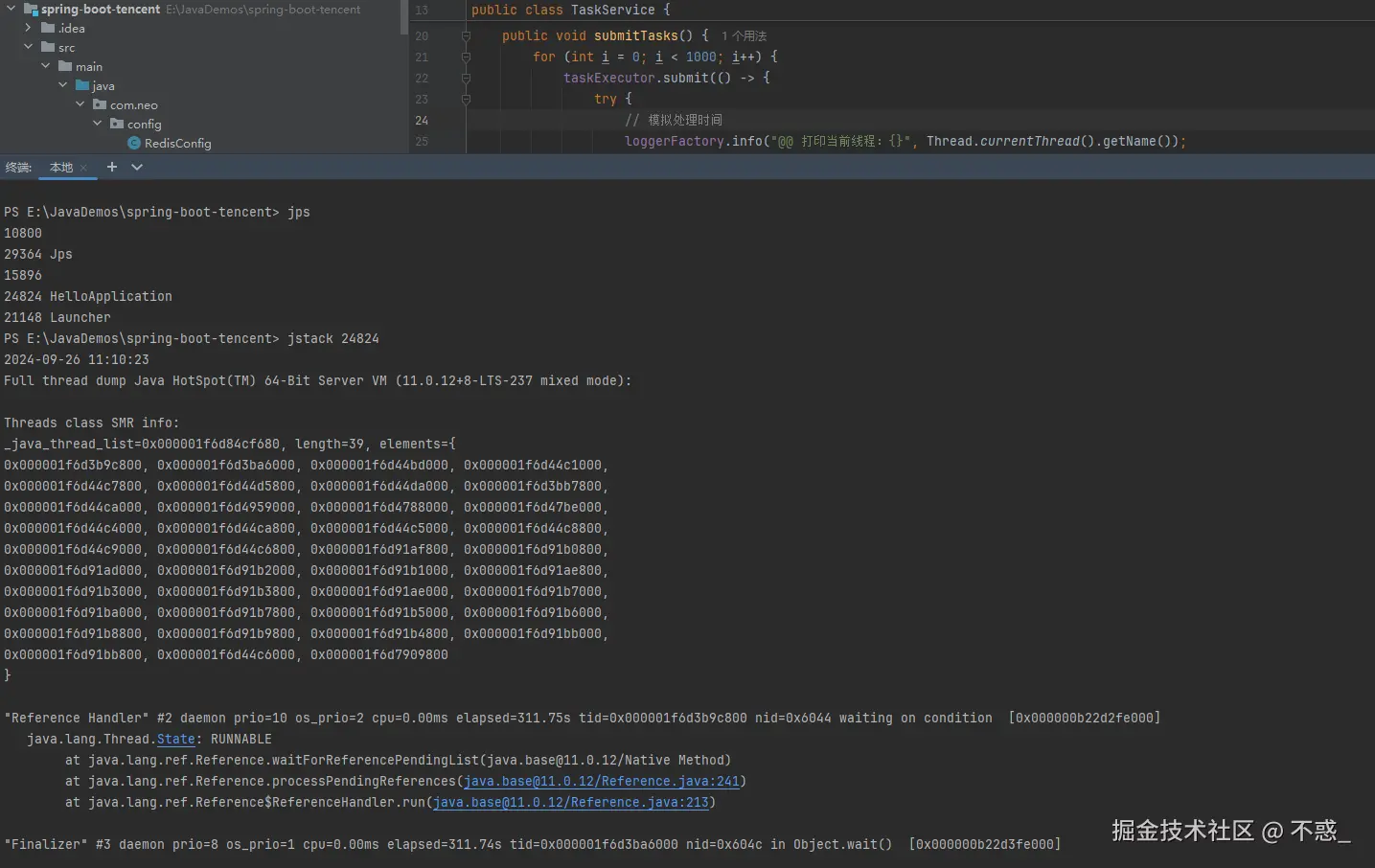
Task: Click the 1 个用法 usages hint
Action: click(745, 36)
